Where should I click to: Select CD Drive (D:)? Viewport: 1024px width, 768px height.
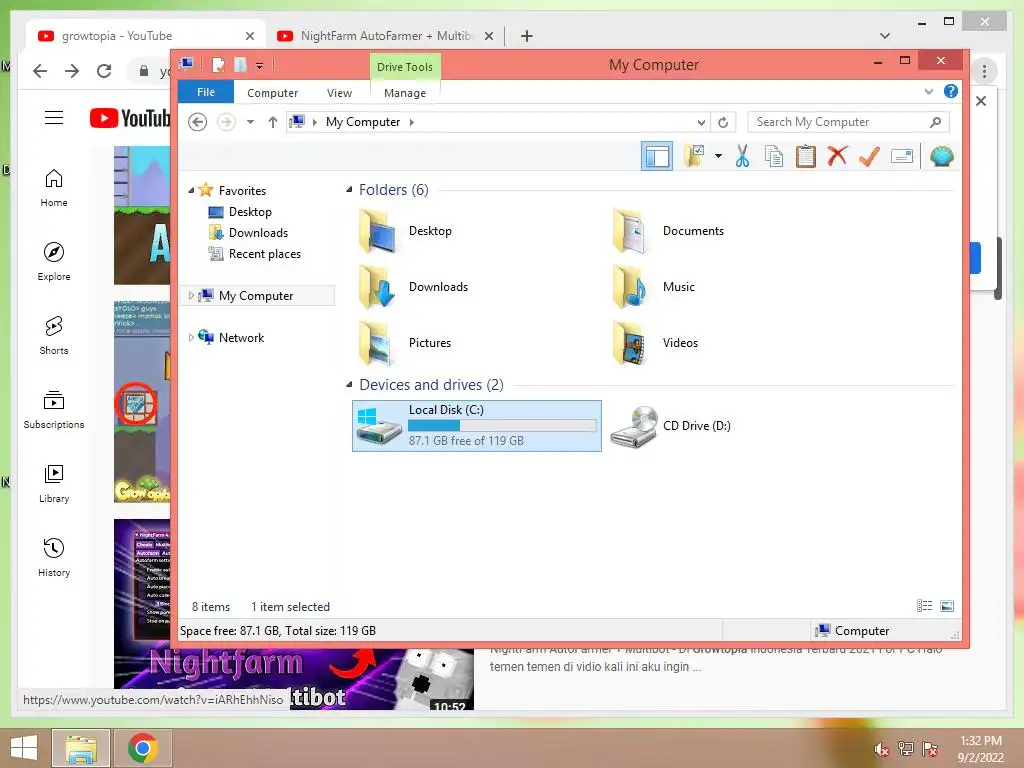[x=671, y=426]
